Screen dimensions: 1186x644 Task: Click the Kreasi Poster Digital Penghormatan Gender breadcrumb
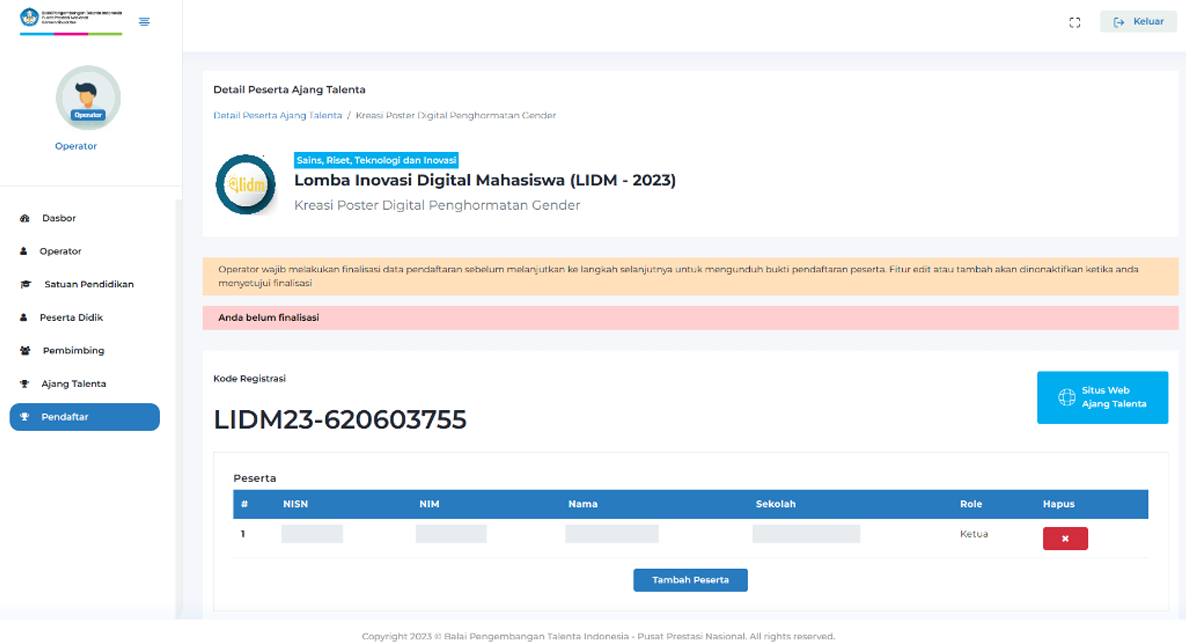(455, 116)
